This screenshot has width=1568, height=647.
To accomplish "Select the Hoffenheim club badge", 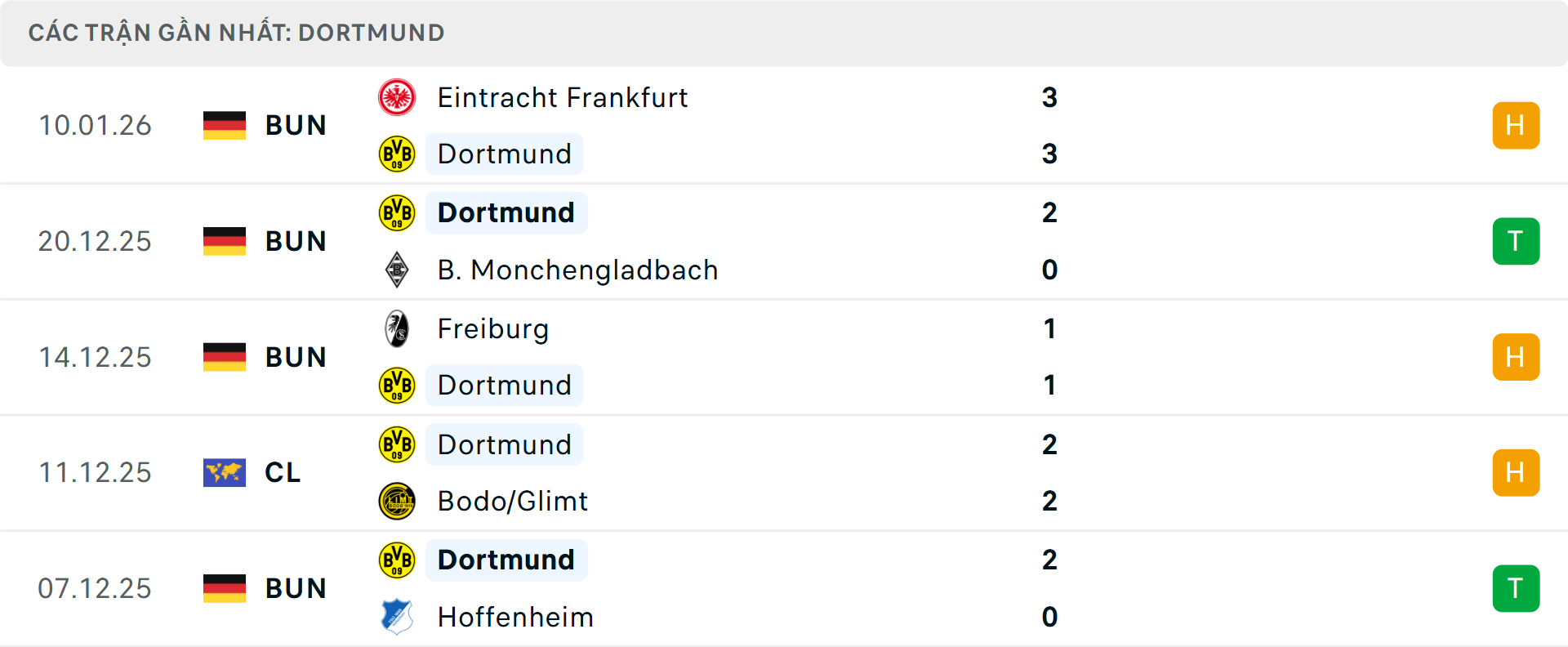I will 398,617.
